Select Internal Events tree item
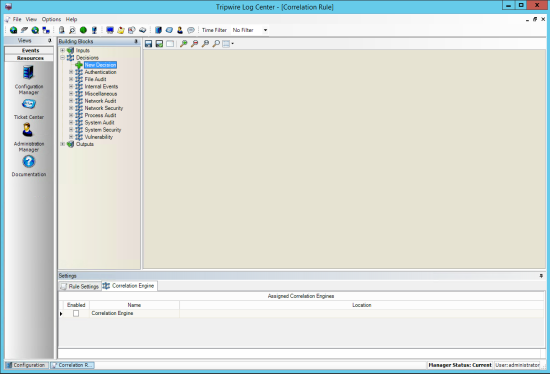 coord(101,87)
